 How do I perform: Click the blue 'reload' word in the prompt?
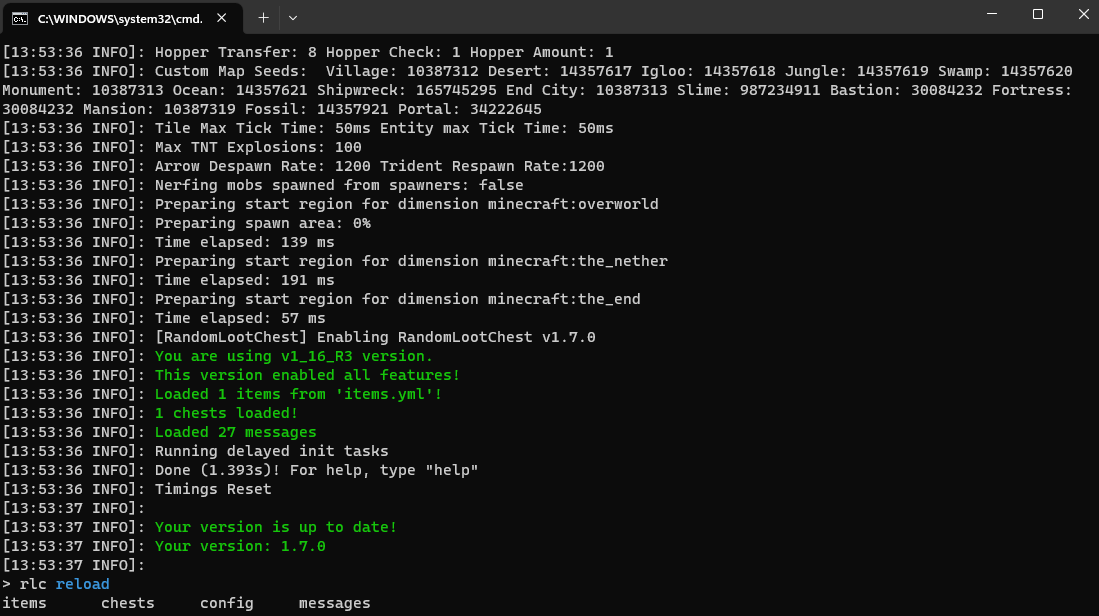(x=83, y=584)
